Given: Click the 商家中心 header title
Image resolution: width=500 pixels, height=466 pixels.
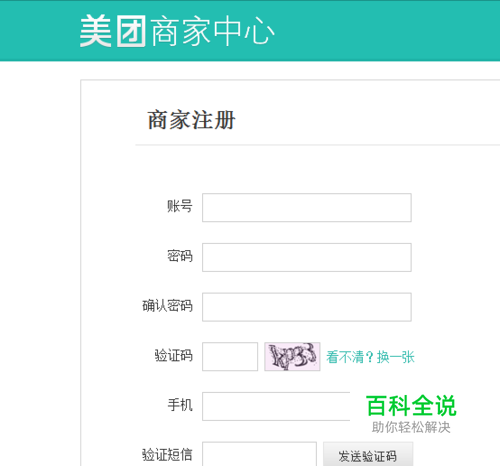Looking at the screenshot, I should tap(213, 32).
